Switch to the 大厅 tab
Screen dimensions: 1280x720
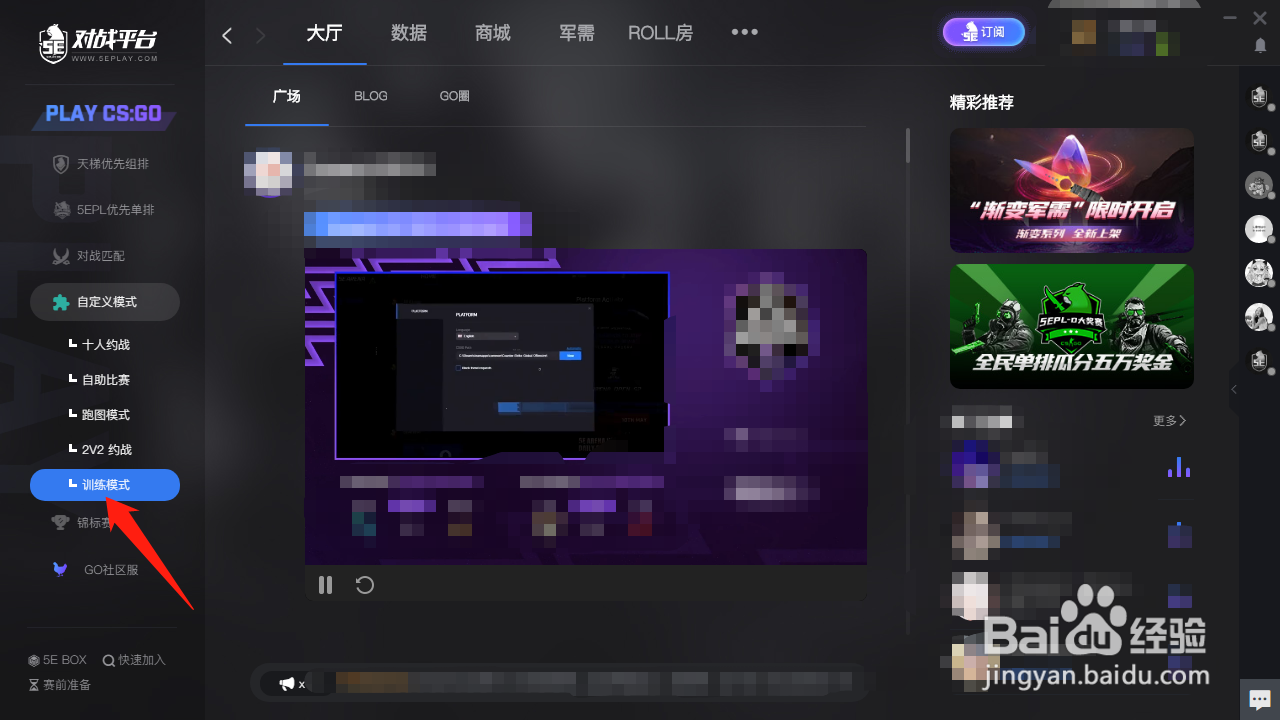[324, 33]
